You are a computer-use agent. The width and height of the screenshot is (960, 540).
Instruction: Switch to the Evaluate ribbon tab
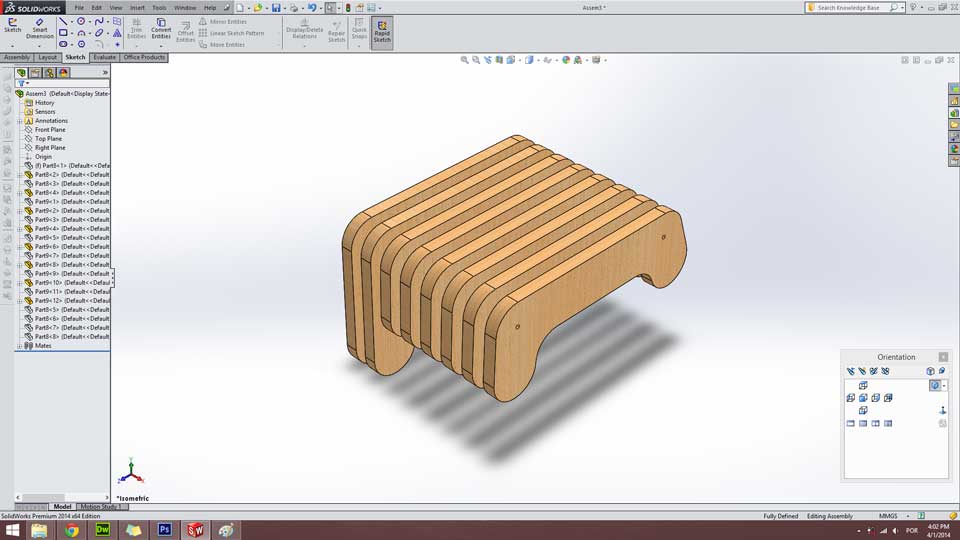(104, 57)
